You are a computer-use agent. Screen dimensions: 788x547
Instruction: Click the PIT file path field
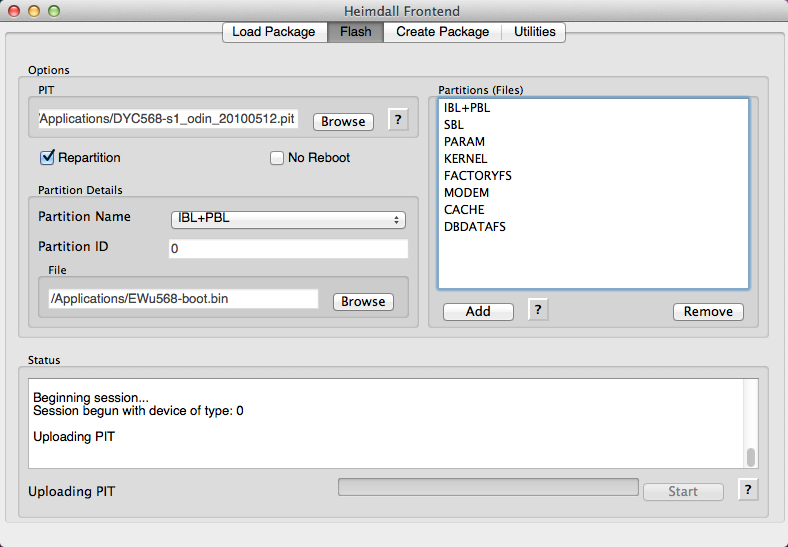point(168,119)
